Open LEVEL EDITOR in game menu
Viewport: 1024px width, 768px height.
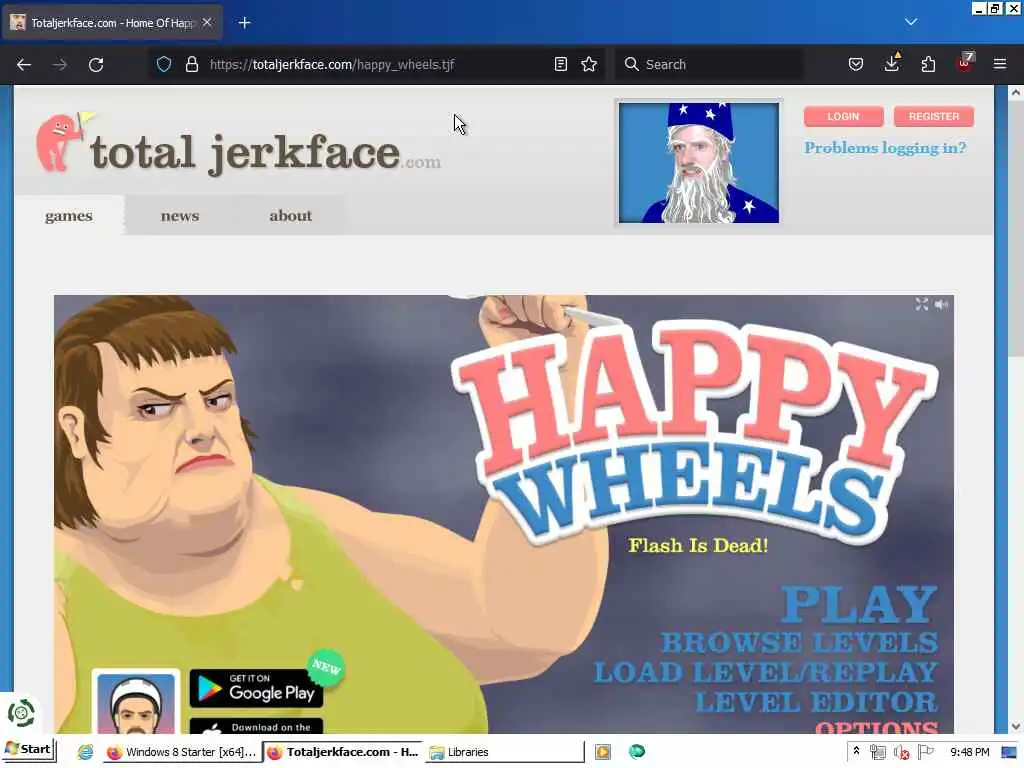point(816,703)
